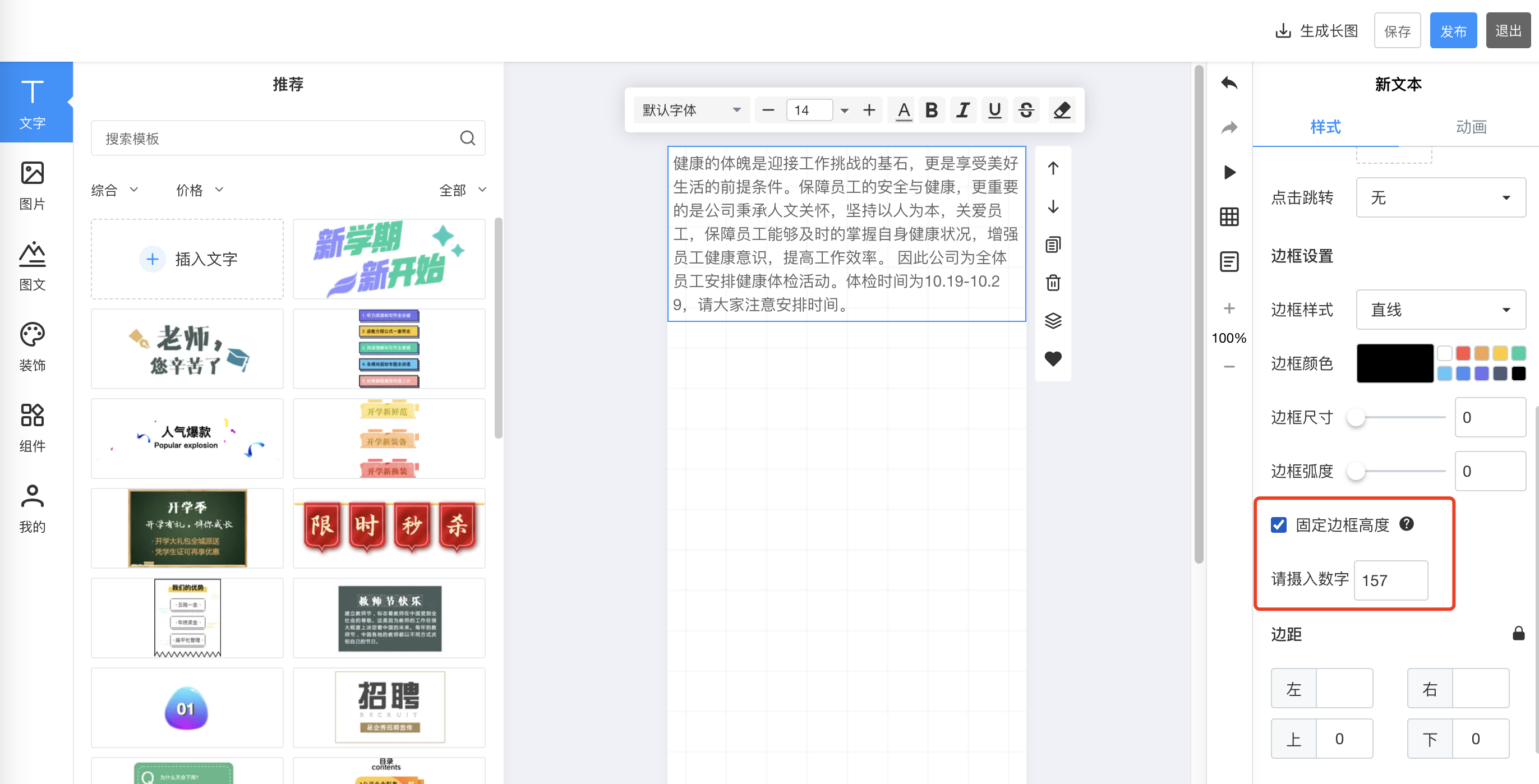Click the Bold formatting icon
Image resolution: width=1539 pixels, height=784 pixels.
point(931,110)
